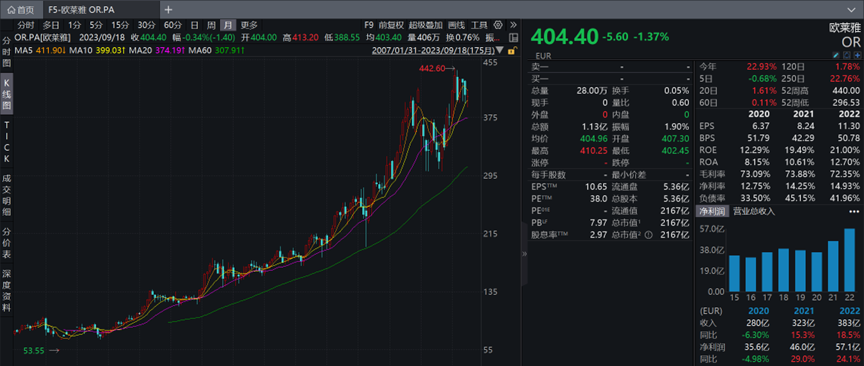Click the 买一 bid row
864x366 pixels.
[x=610, y=78]
